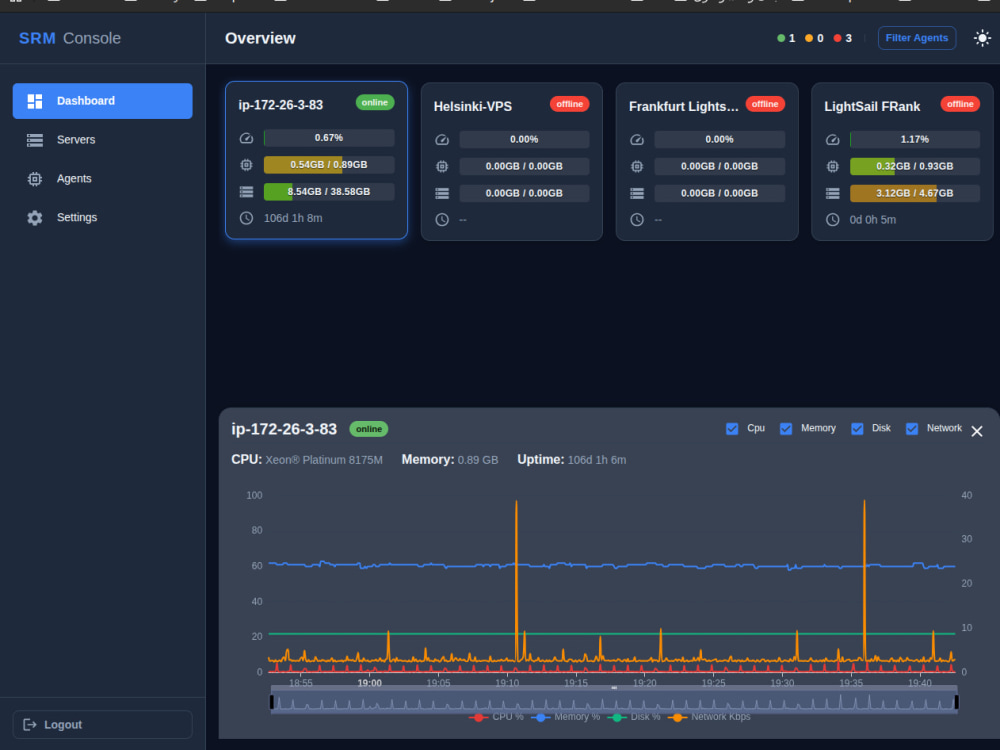
Task: Click the Dashboard grid icon
Action: pos(35,101)
